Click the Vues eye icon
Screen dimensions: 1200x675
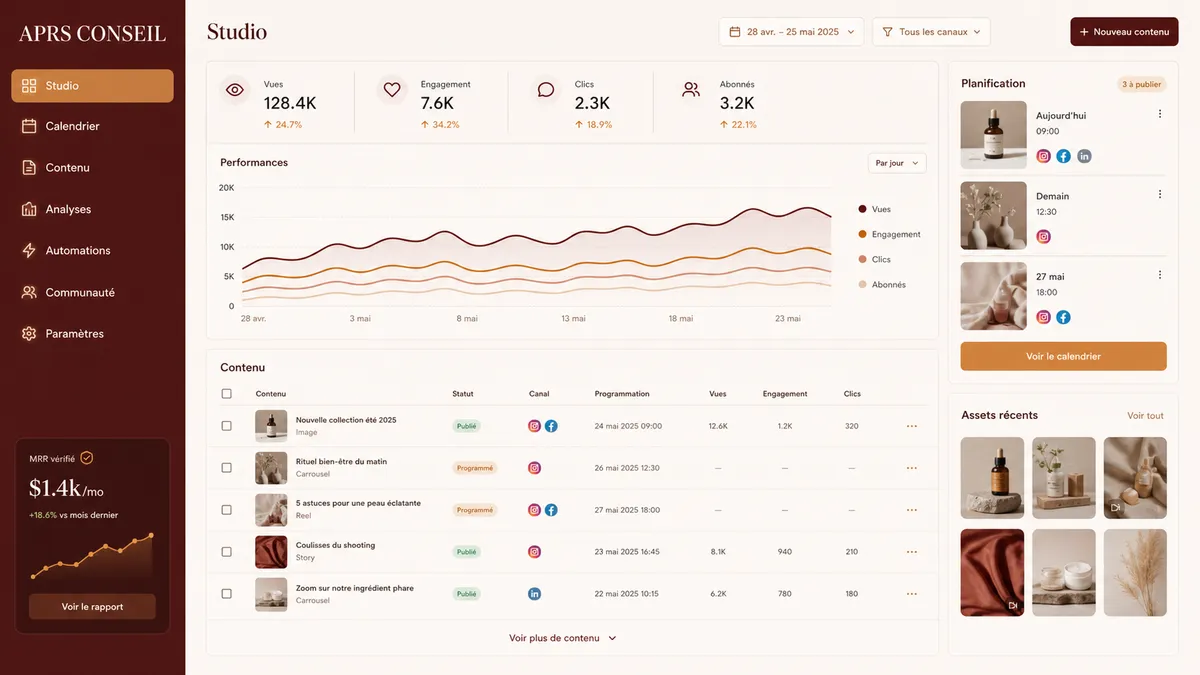click(235, 90)
